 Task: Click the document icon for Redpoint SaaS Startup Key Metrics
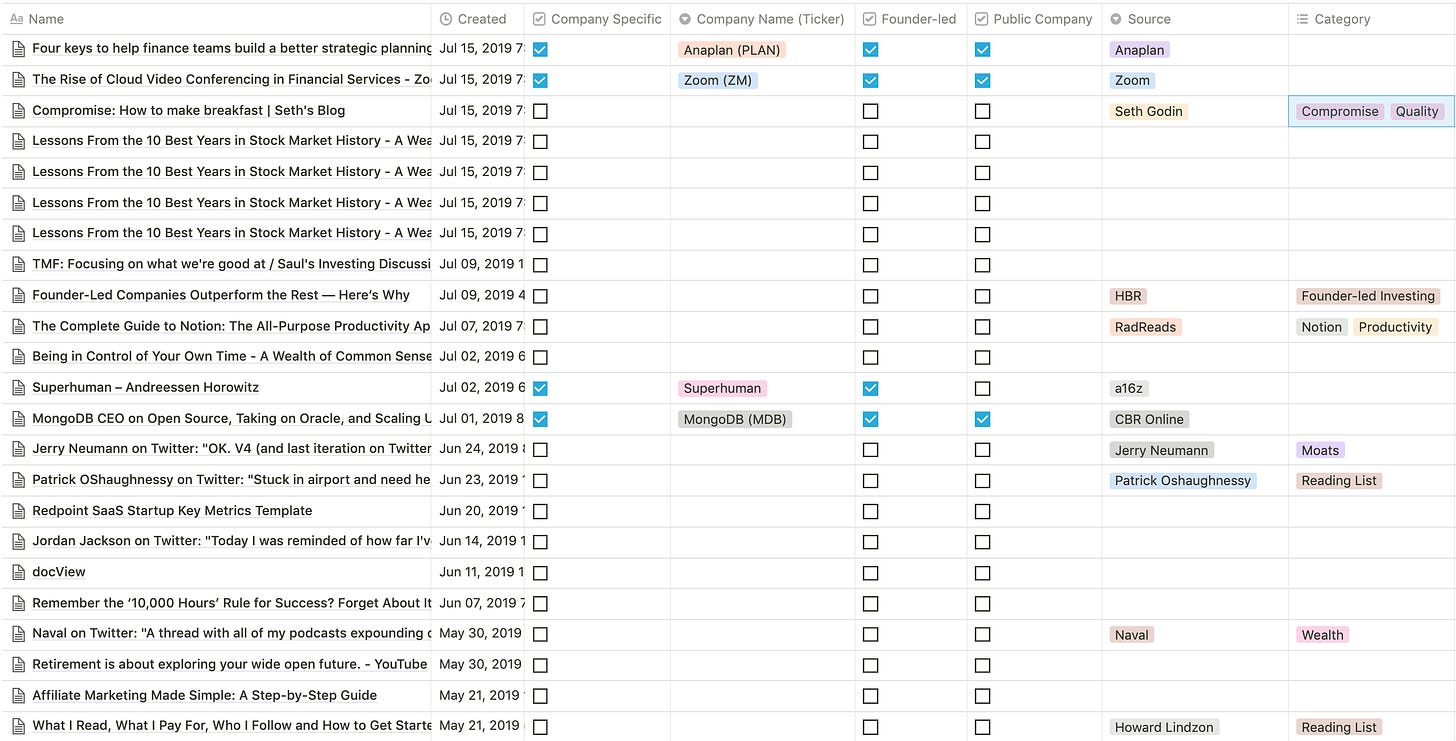(x=17, y=511)
